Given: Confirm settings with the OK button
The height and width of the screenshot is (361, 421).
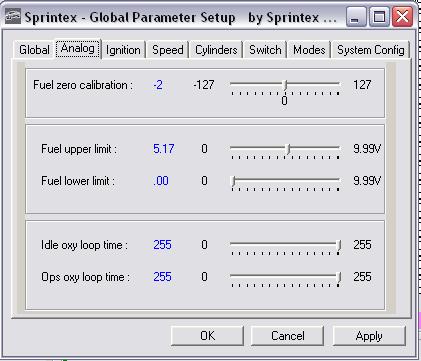Looking at the screenshot, I should pyautogui.click(x=207, y=336).
